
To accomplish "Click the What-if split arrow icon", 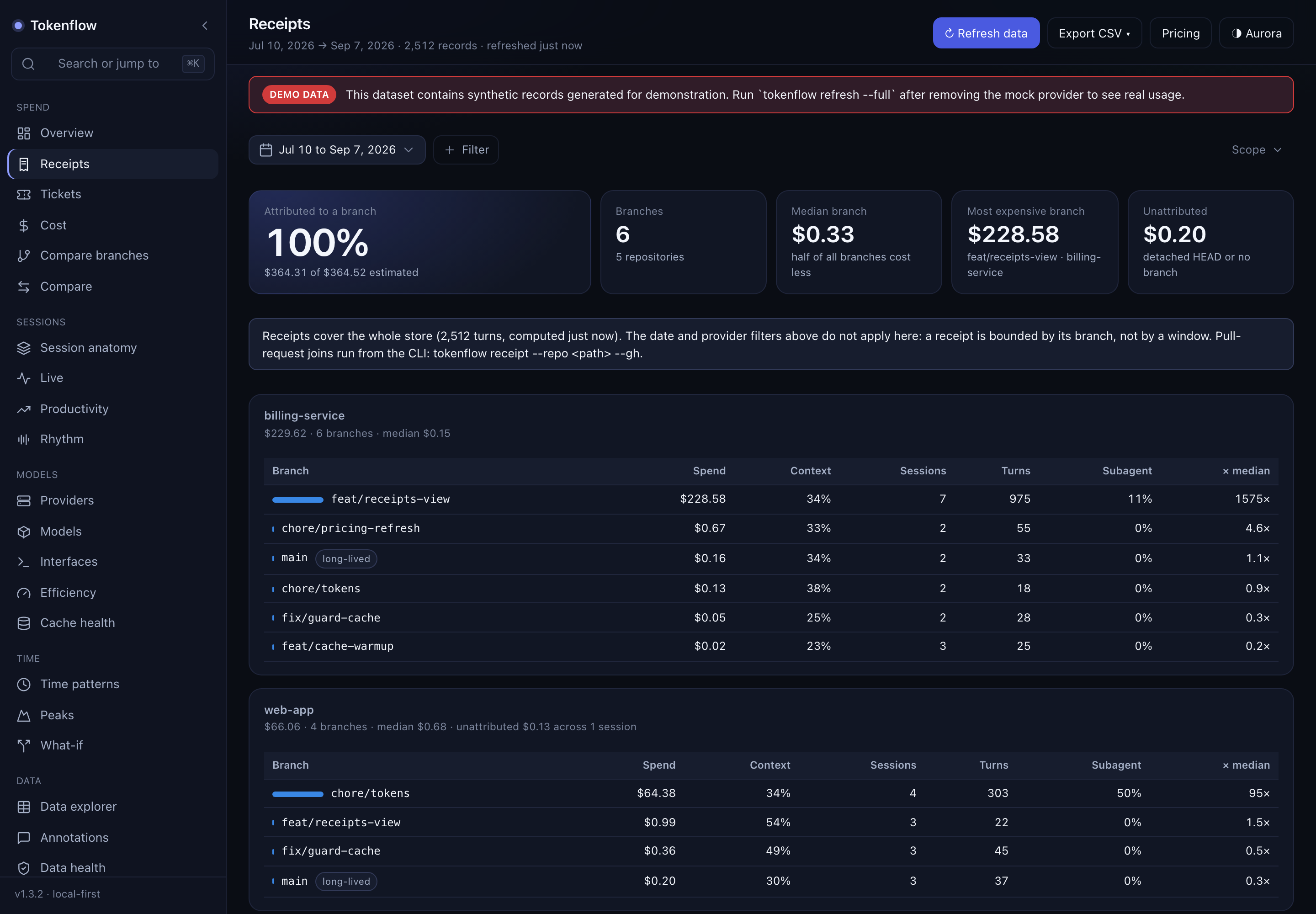I will click(x=23, y=746).
